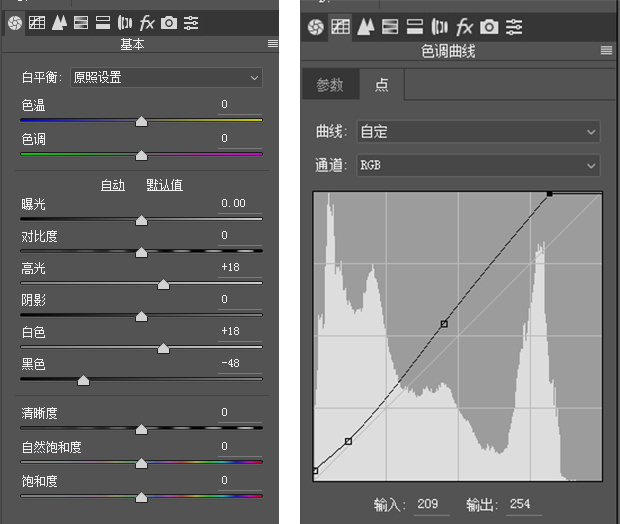Select the curve endpoint at bottom-left corner
Screen dimensions: 620x524
[x=315, y=471]
